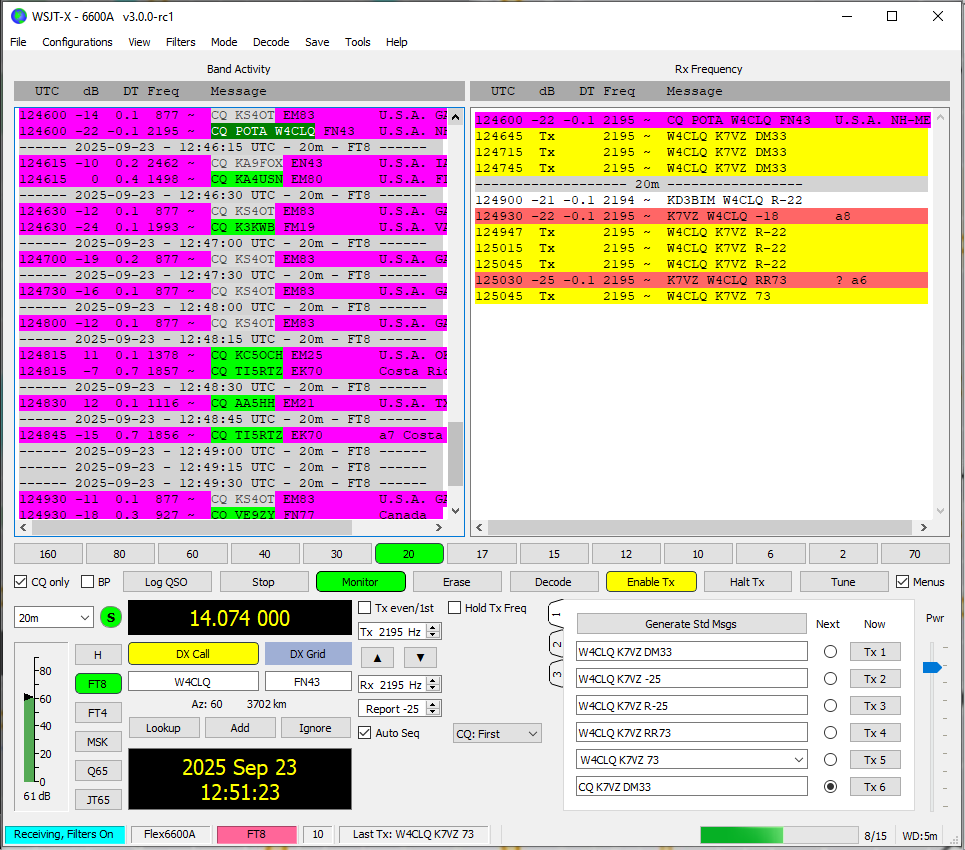This screenshot has height=850, width=965.
Task: Click the green S split indicator
Action: (x=111, y=618)
